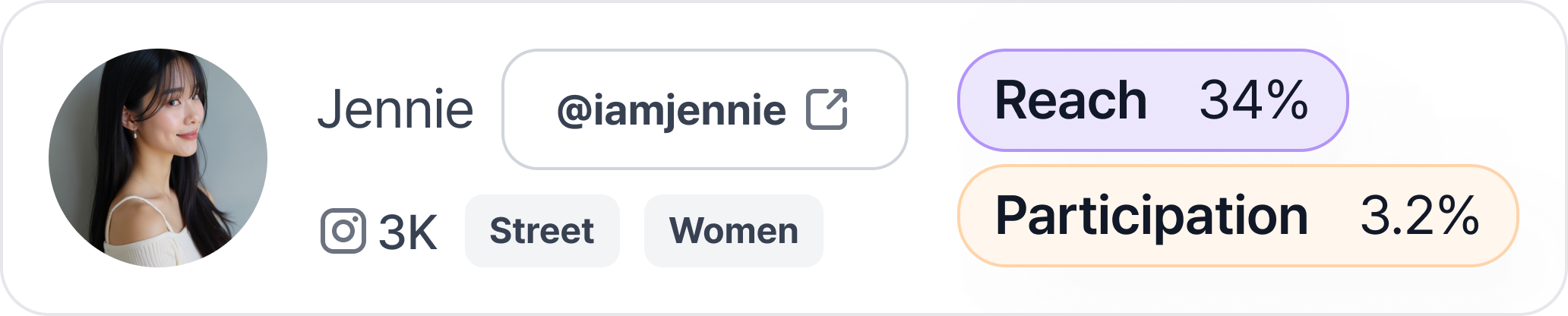Click the Instagram logo icon
1568x316 pixels.
click(x=343, y=230)
